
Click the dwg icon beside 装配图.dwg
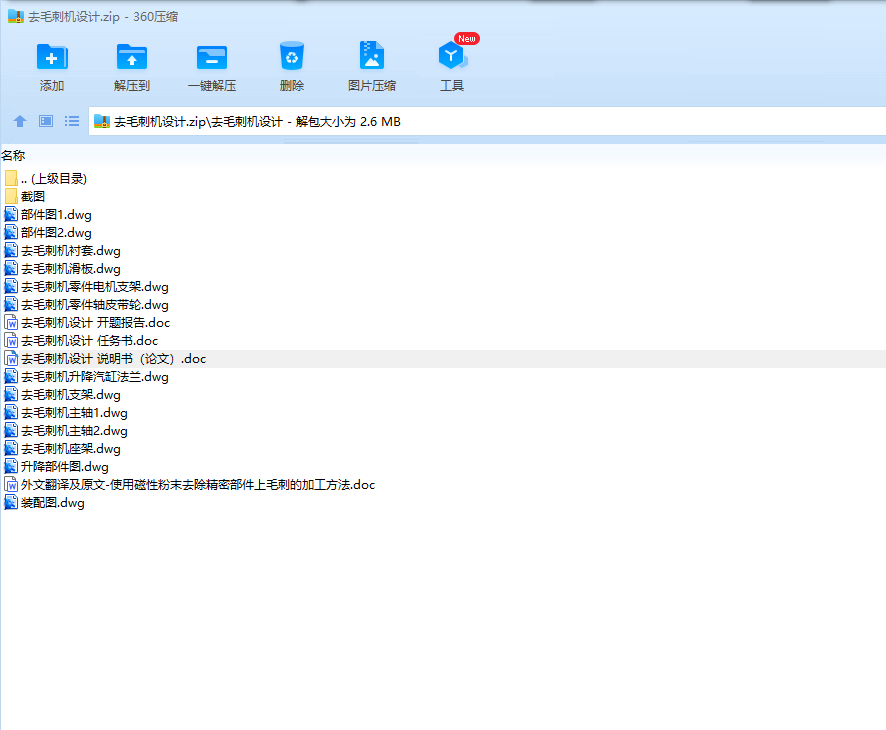[x=11, y=502]
